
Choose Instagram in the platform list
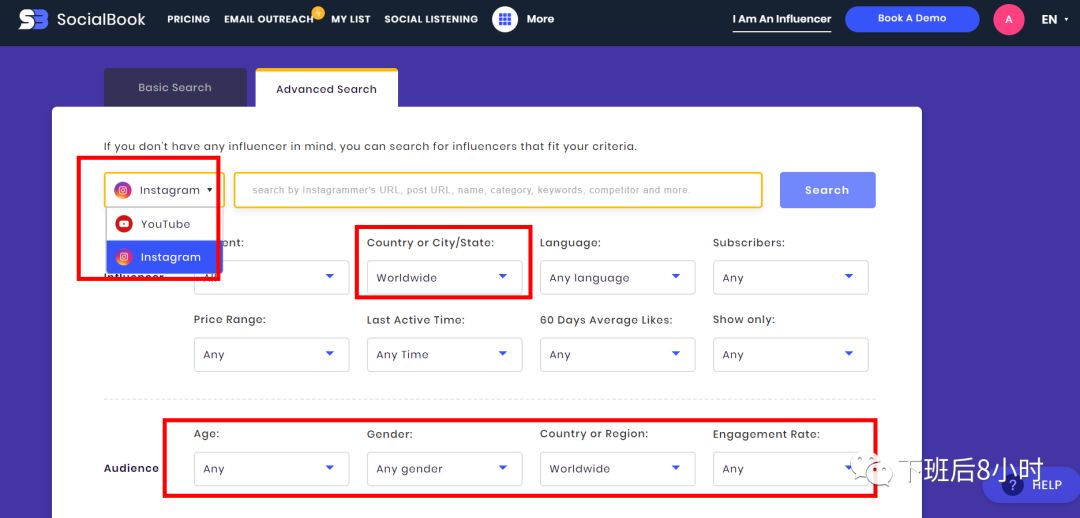[164, 257]
